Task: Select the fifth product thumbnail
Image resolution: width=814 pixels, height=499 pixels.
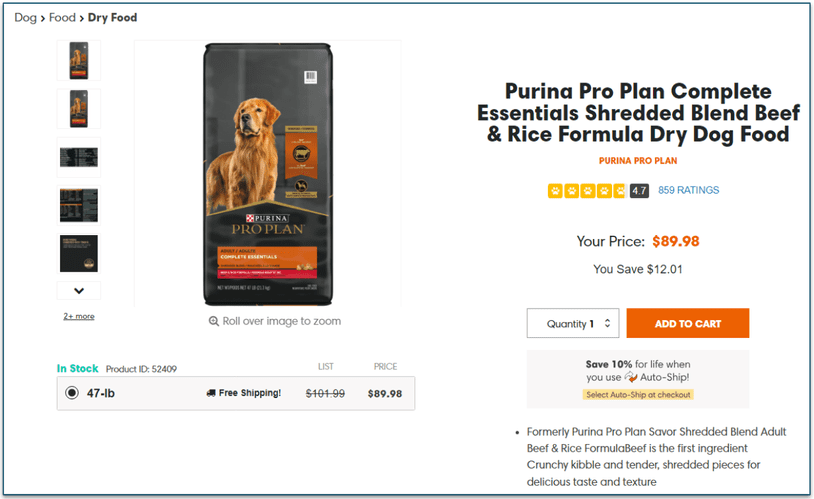Action: (79, 253)
